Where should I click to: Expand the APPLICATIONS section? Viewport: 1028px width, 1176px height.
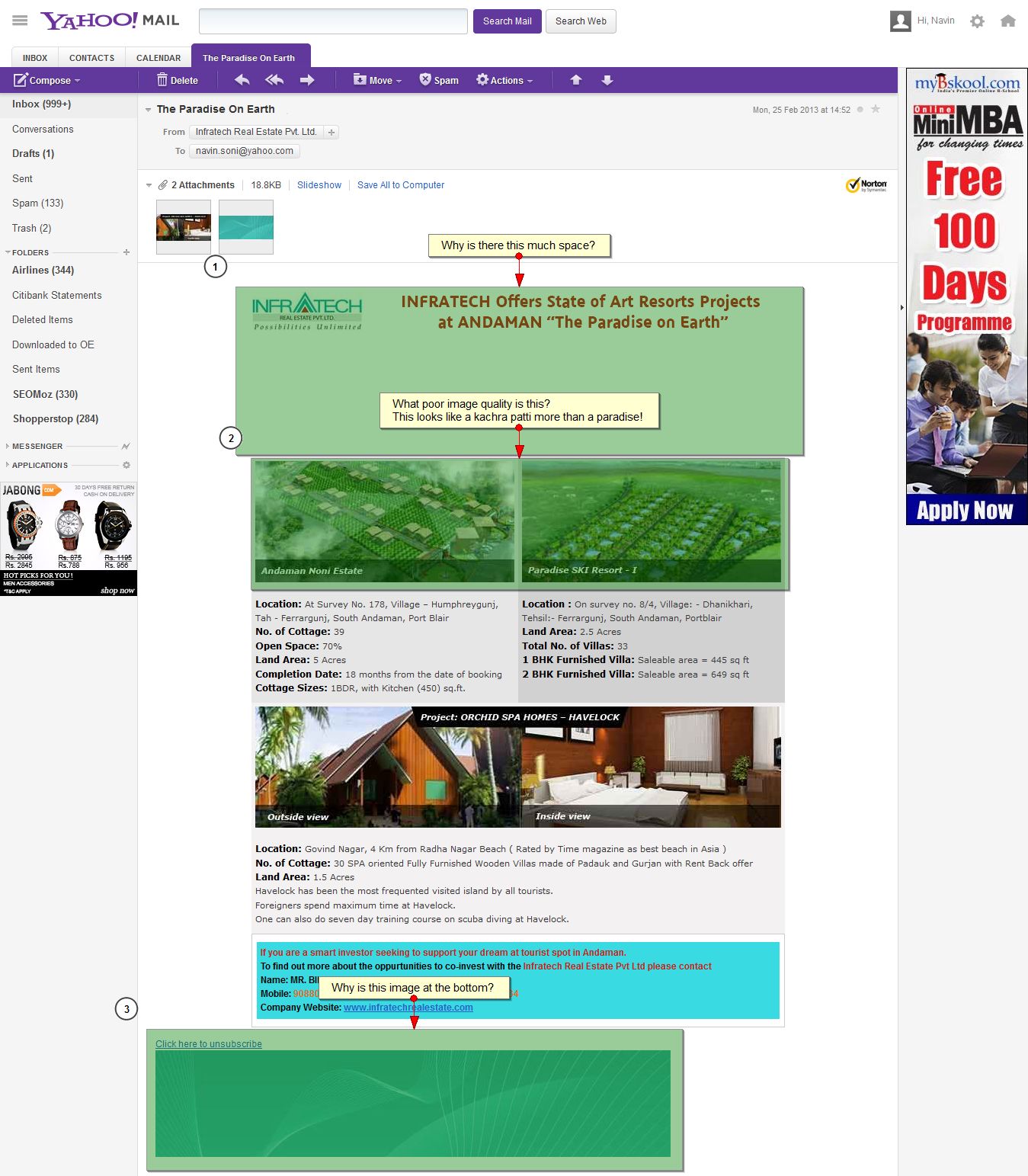point(8,465)
